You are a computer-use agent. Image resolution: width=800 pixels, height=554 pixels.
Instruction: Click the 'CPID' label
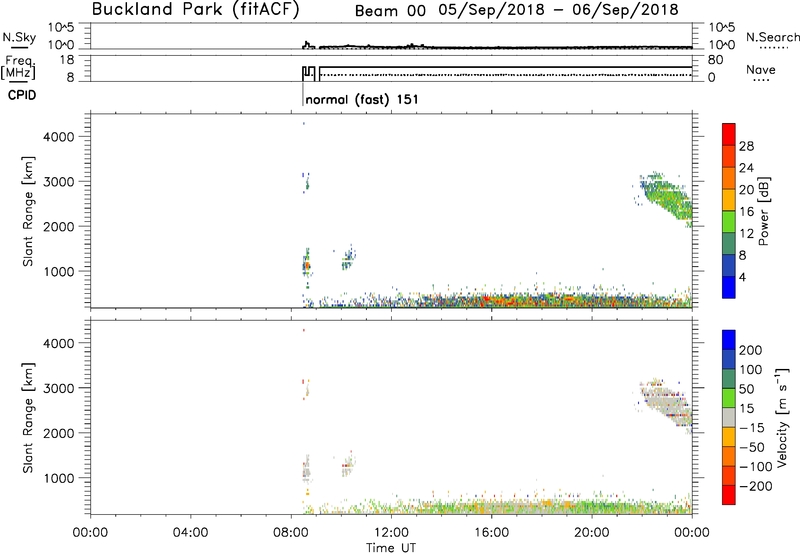tap(22, 95)
